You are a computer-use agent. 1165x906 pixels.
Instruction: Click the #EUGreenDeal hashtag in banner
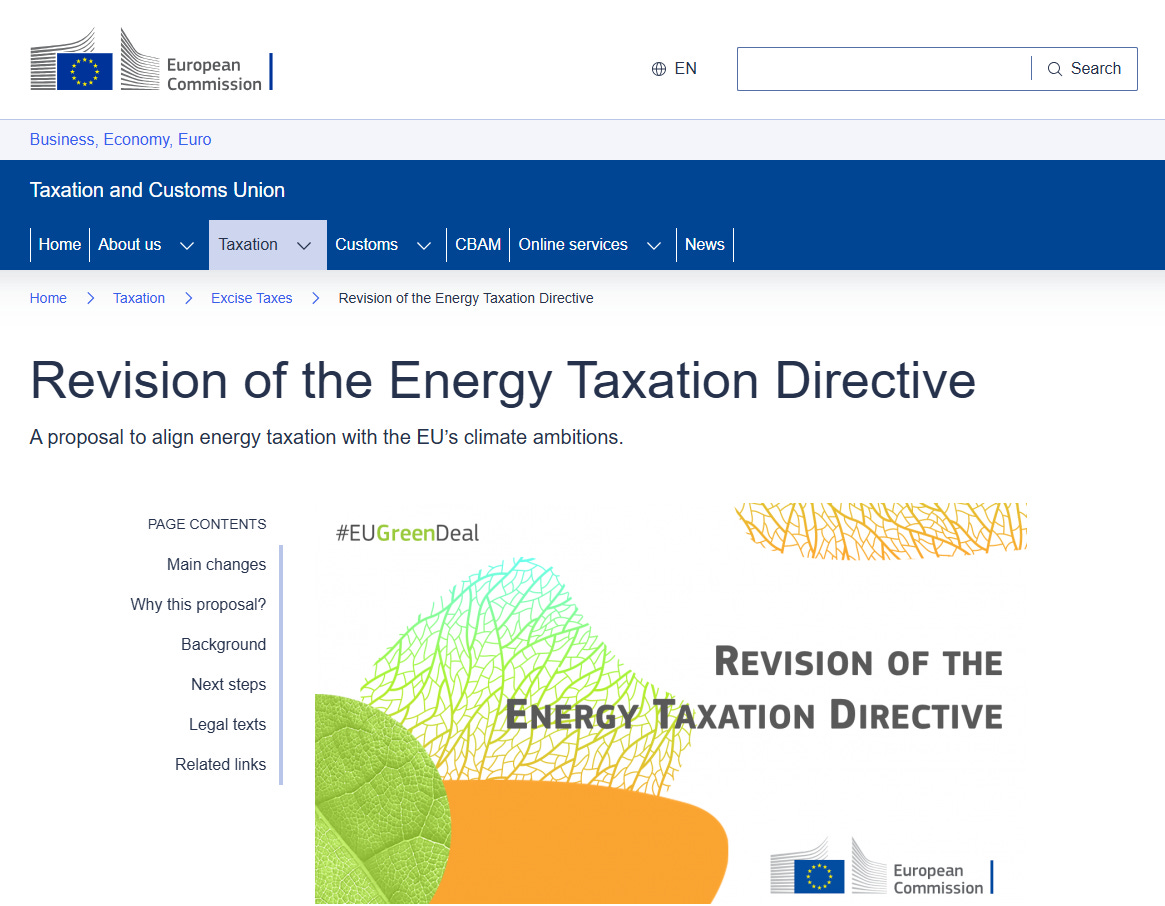408,533
